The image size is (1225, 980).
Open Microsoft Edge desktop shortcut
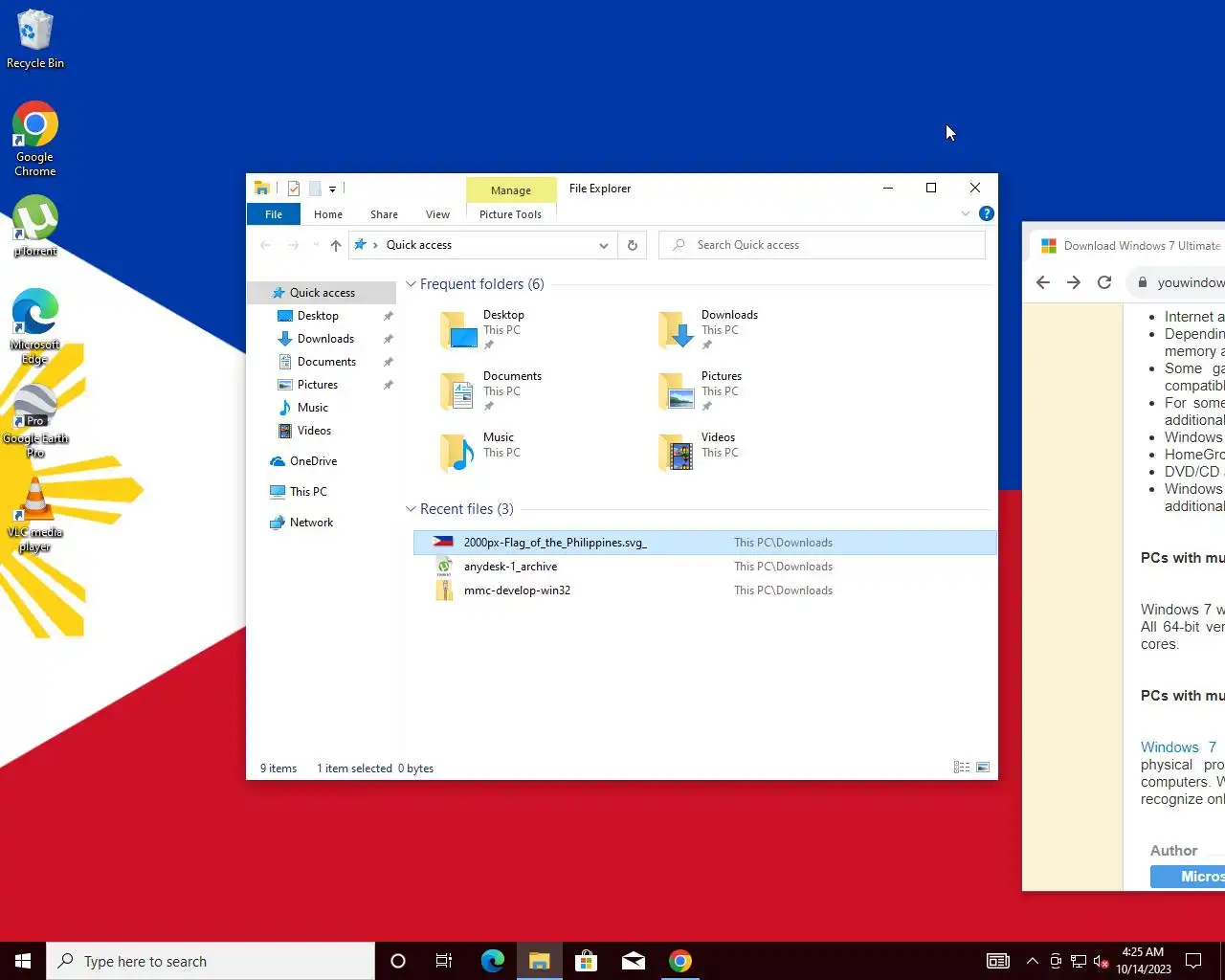(x=35, y=326)
